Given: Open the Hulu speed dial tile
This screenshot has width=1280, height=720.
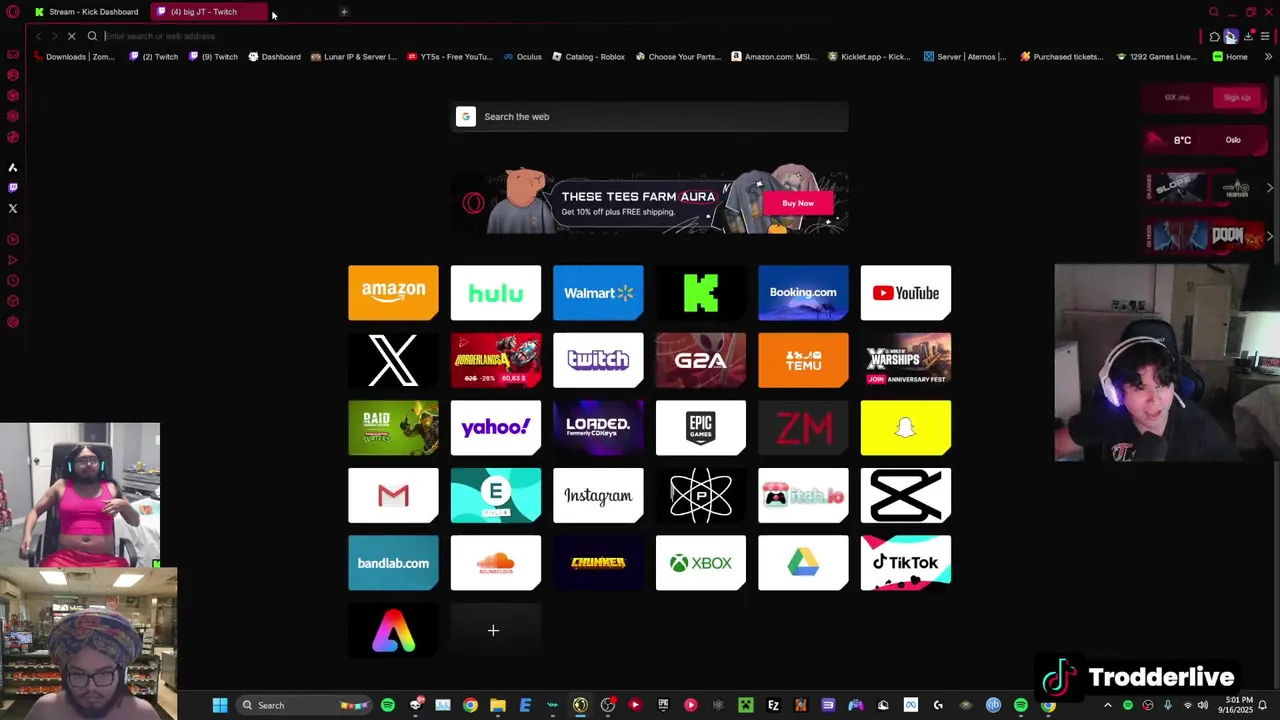Looking at the screenshot, I should coord(496,293).
